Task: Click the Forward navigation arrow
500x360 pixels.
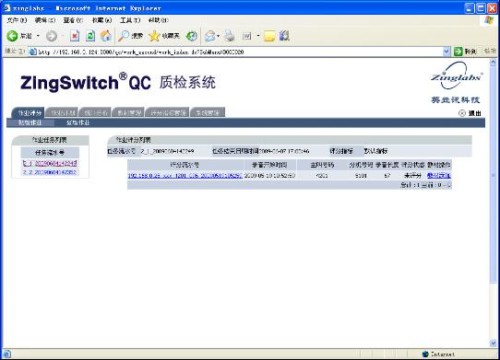Action: (x=51, y=36)
